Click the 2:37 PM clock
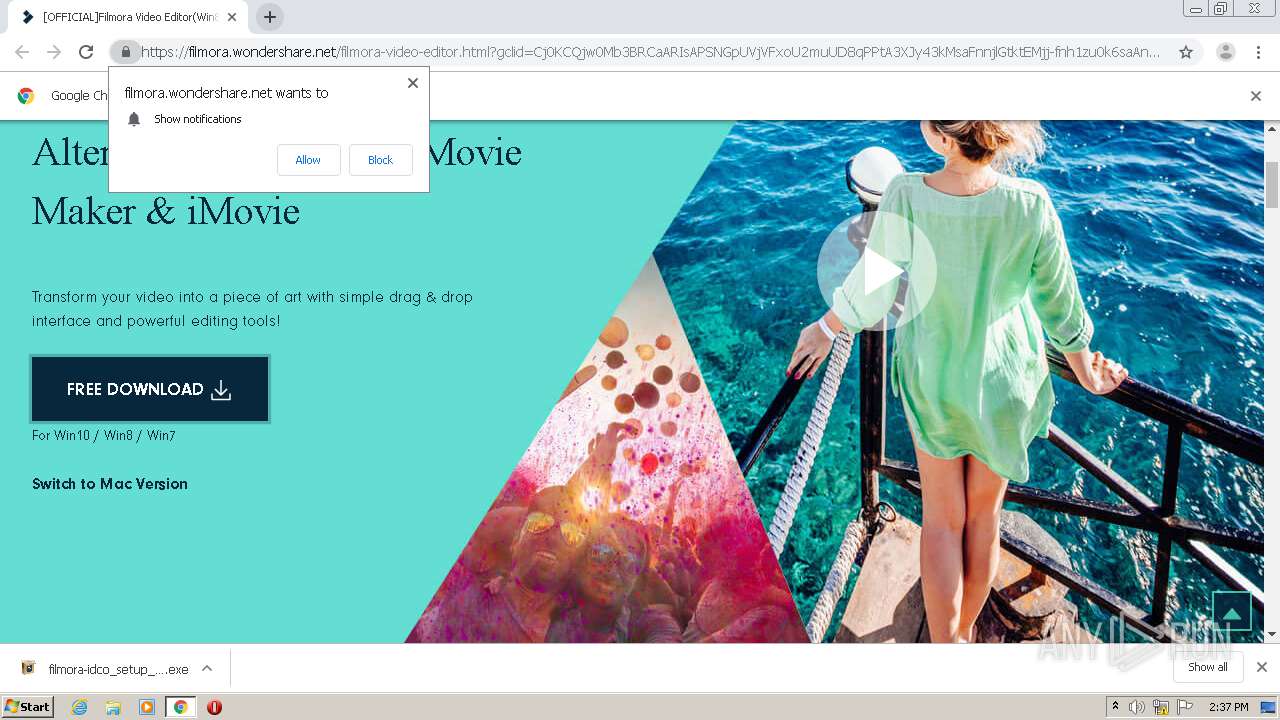This screenshot has height=720, width=1280. tap(1229, 707)
